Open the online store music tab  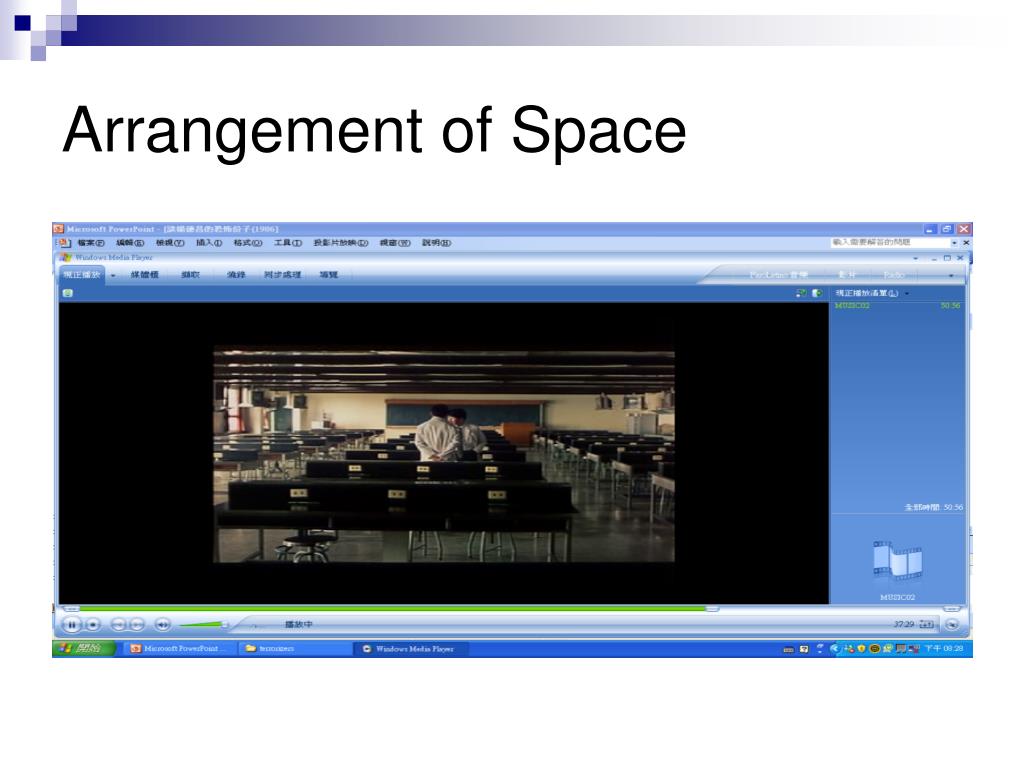[x=778, y=275]
